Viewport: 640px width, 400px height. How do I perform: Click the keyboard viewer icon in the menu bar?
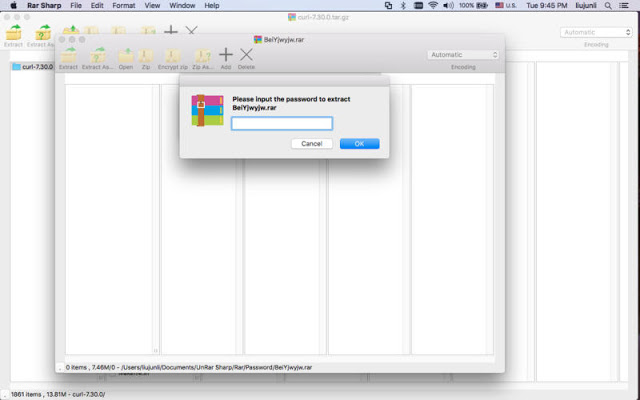click(418, 6)
